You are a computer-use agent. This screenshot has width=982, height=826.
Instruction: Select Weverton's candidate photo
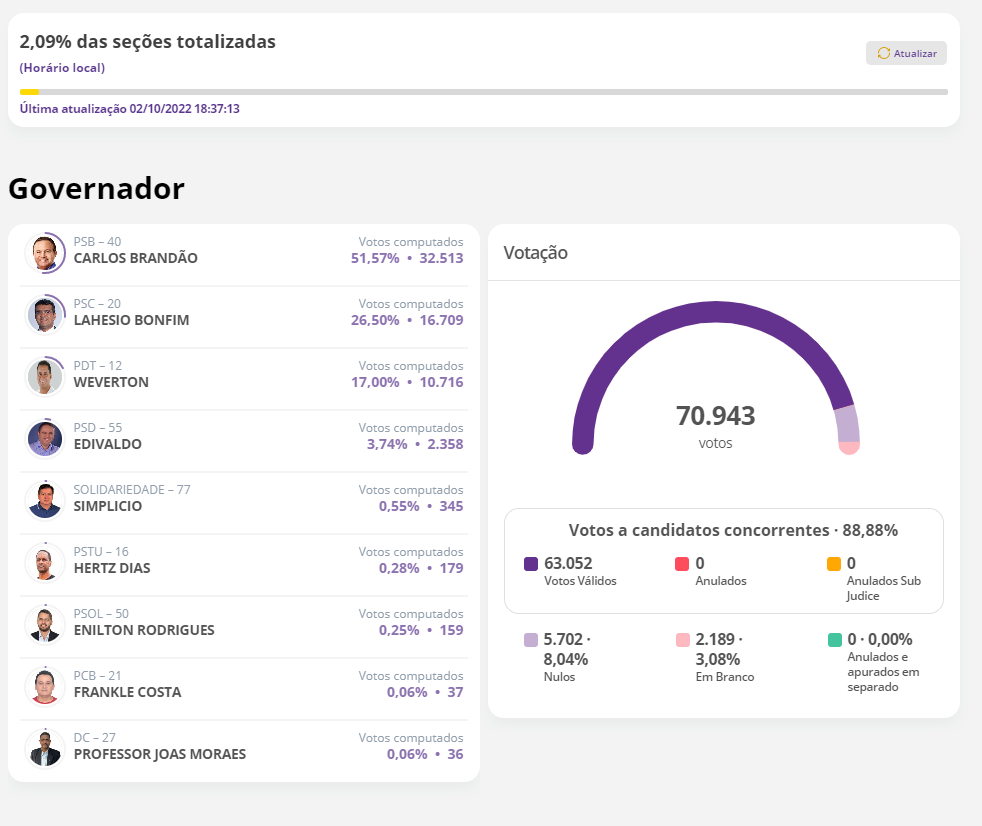[x=45, y=377]
